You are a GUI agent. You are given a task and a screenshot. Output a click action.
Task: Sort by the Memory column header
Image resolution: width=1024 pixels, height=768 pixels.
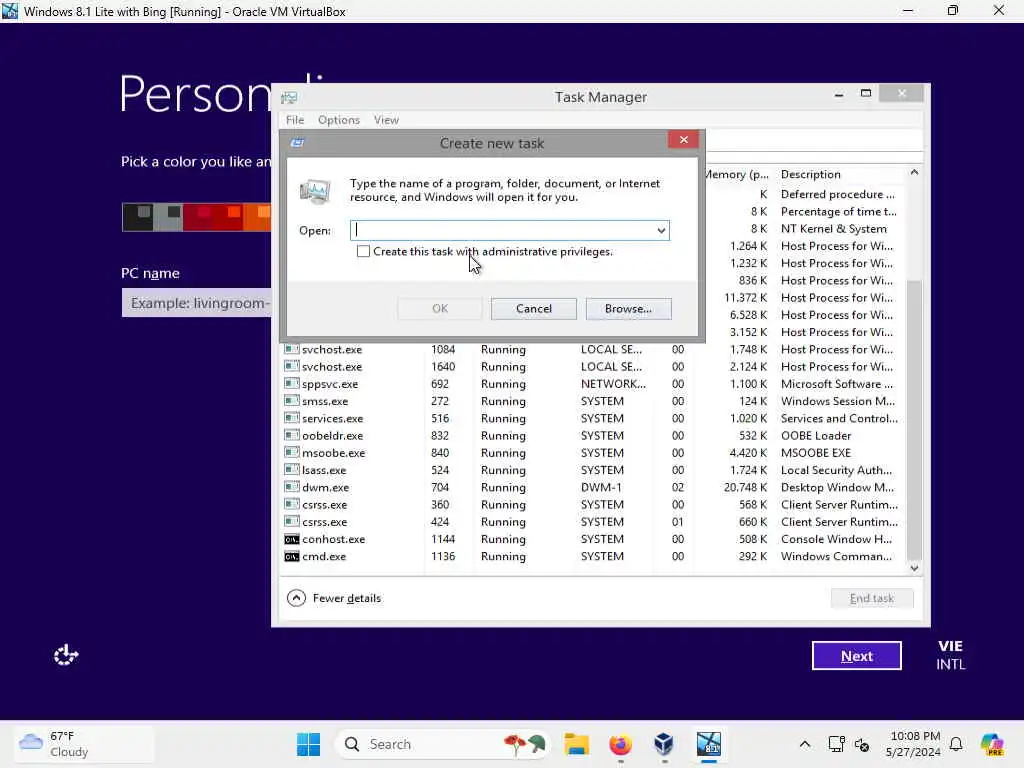pyautogui.click(x=738, y=174)
